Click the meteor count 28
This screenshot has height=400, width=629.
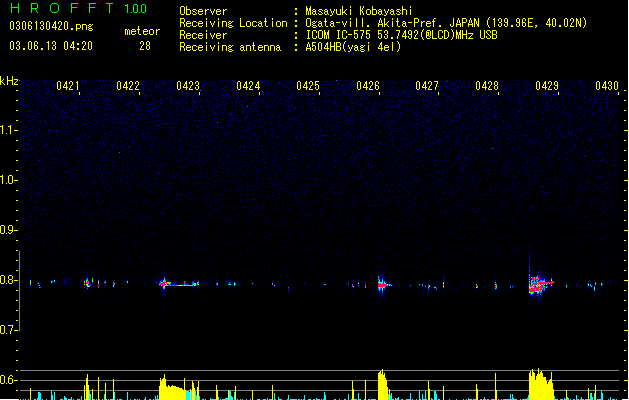(x=145, y=46)
